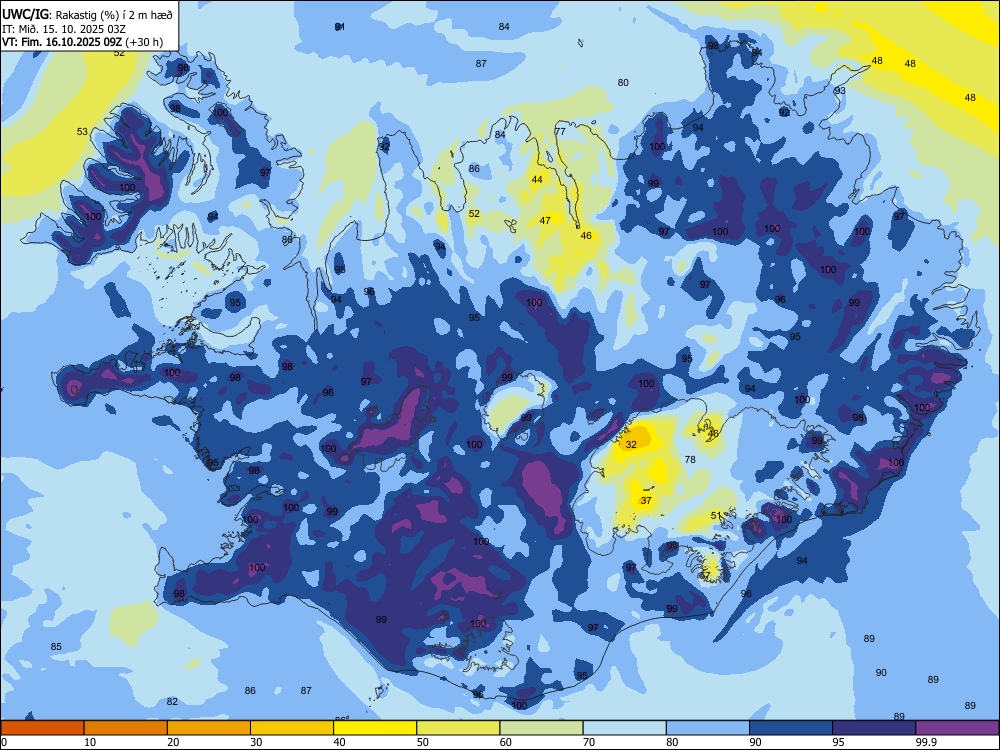Click the humidity value '51' on the map
Viewport: 1000px width, 750px height.
coord(716,516)
